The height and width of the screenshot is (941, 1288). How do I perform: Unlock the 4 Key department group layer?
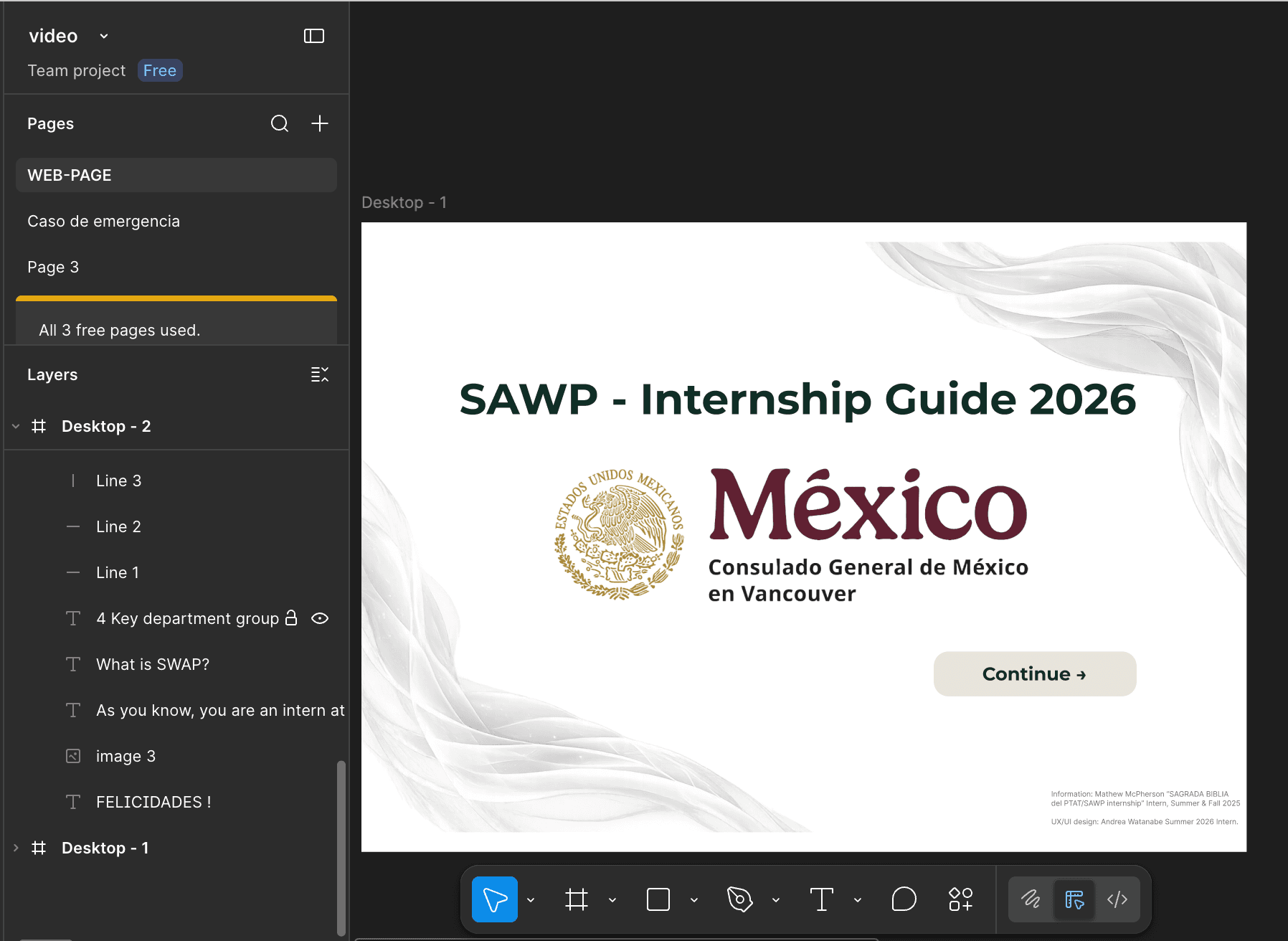[x=291, y=618]
